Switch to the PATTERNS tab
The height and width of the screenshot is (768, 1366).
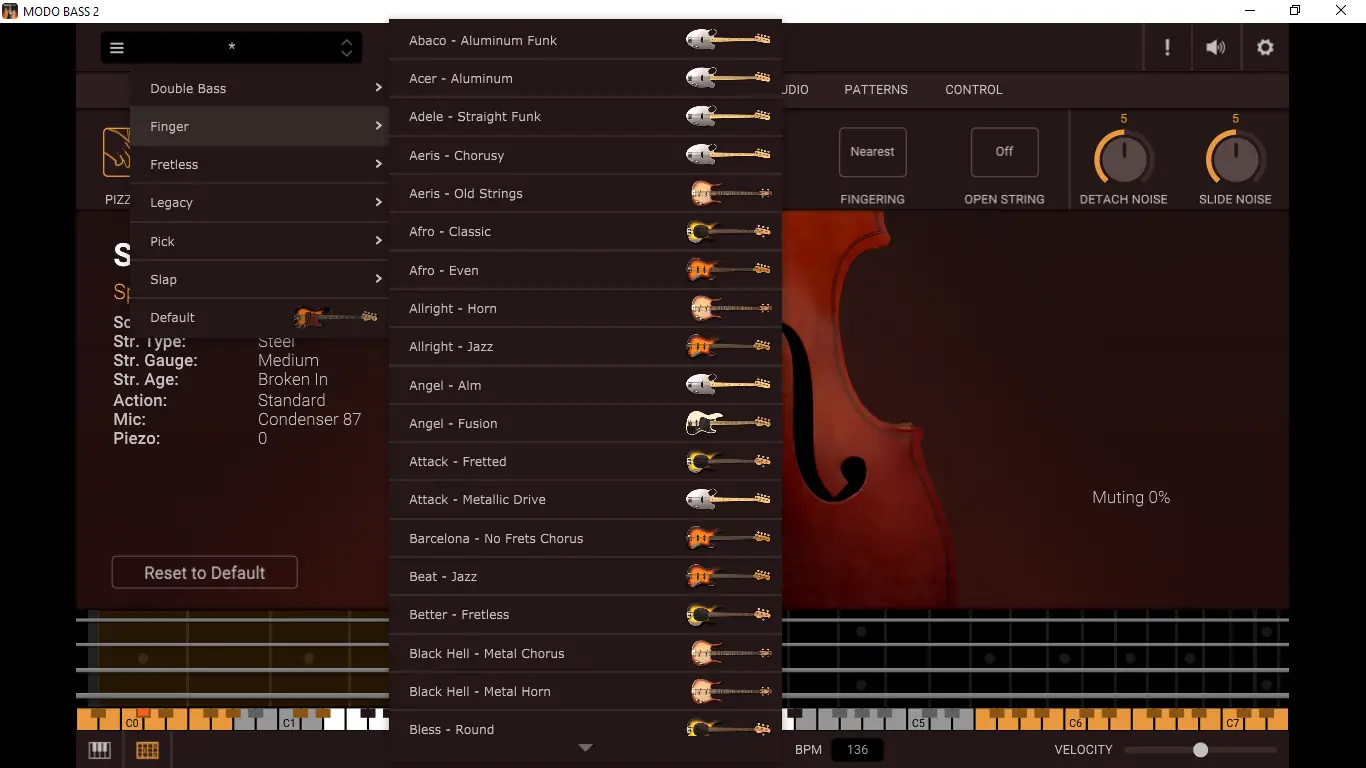coord(876,89)
